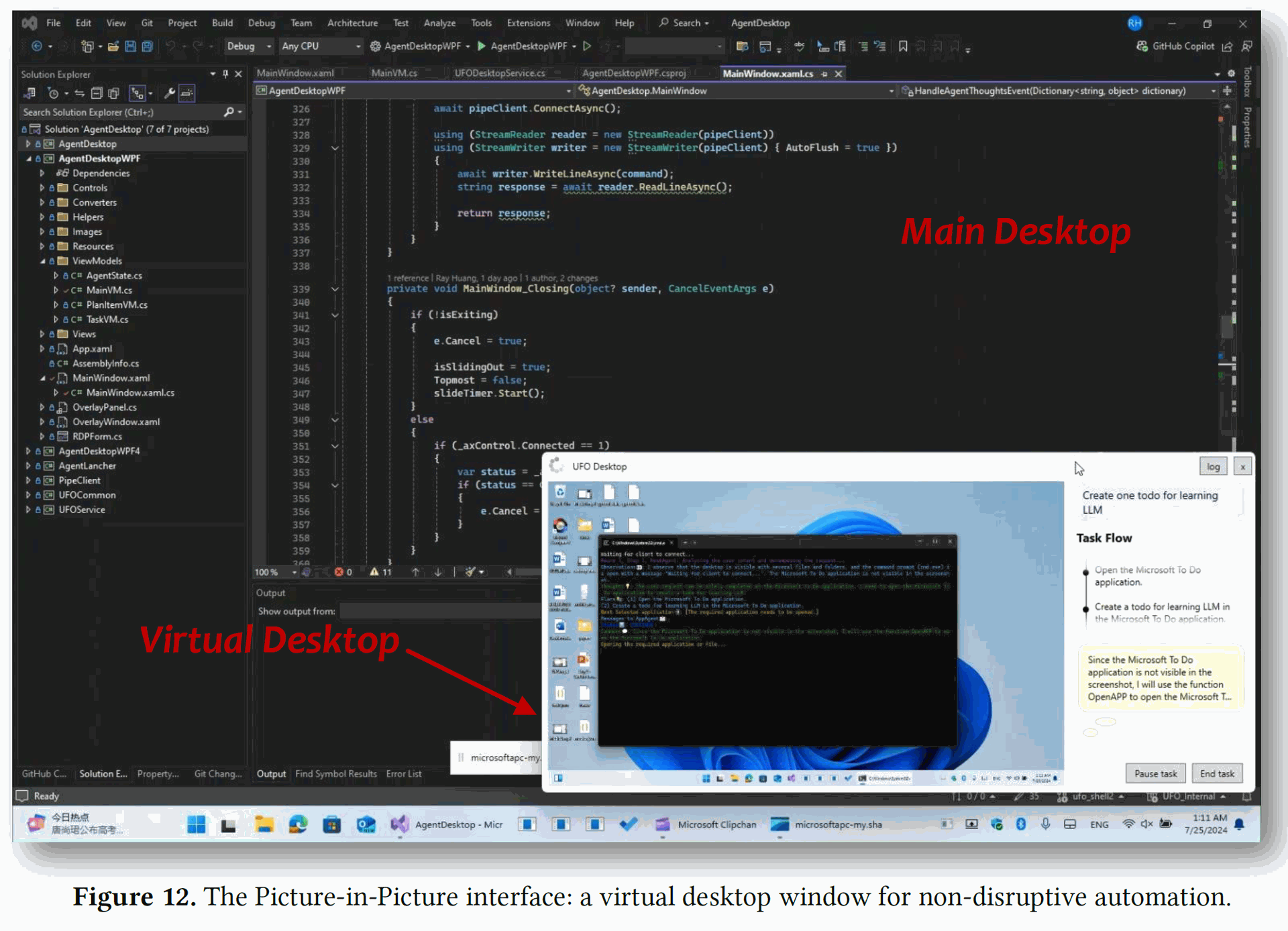Open the HandleAgentThoughtsEvent member dropdown
1288x931 pixels.
click(x=1059, y=91)
